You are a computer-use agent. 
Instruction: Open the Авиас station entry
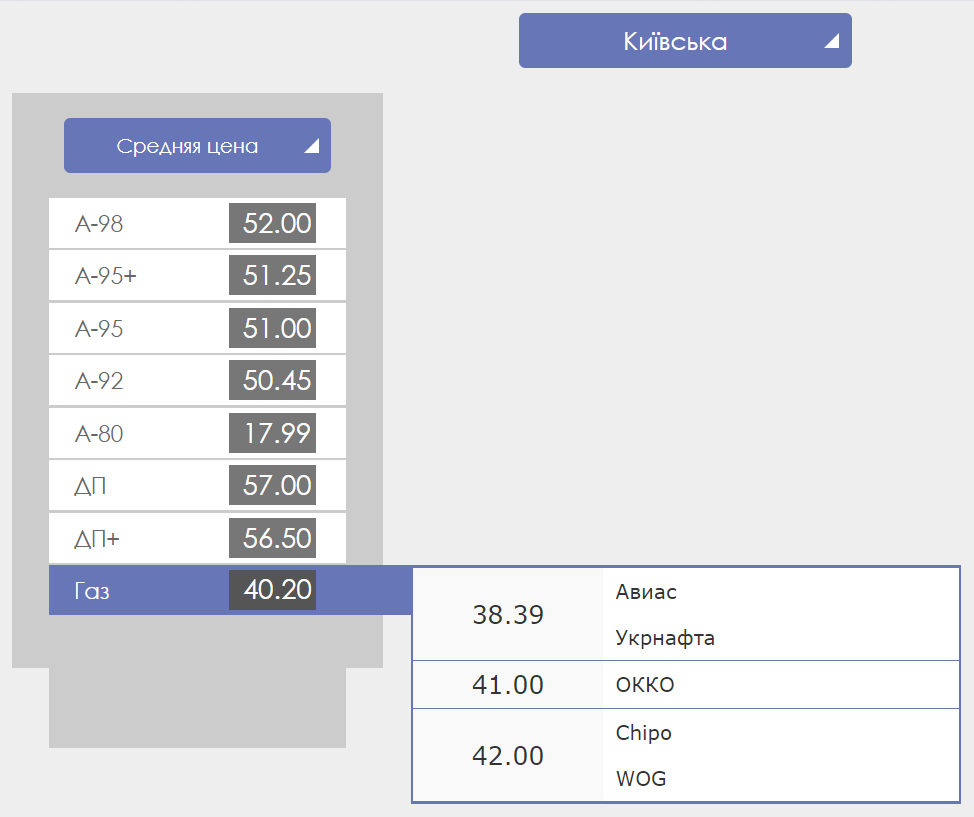pyautogui.click(x=646, y=592)
